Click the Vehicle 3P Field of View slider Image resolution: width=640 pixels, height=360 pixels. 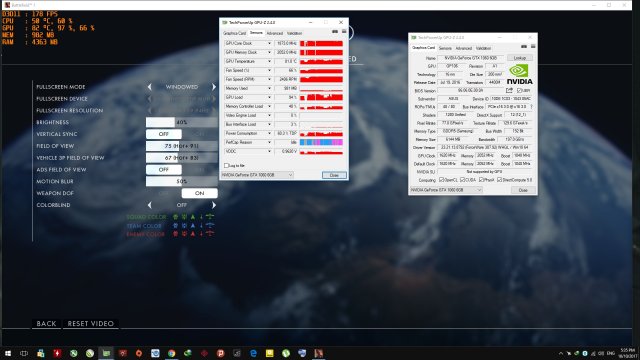pos(182,158)
